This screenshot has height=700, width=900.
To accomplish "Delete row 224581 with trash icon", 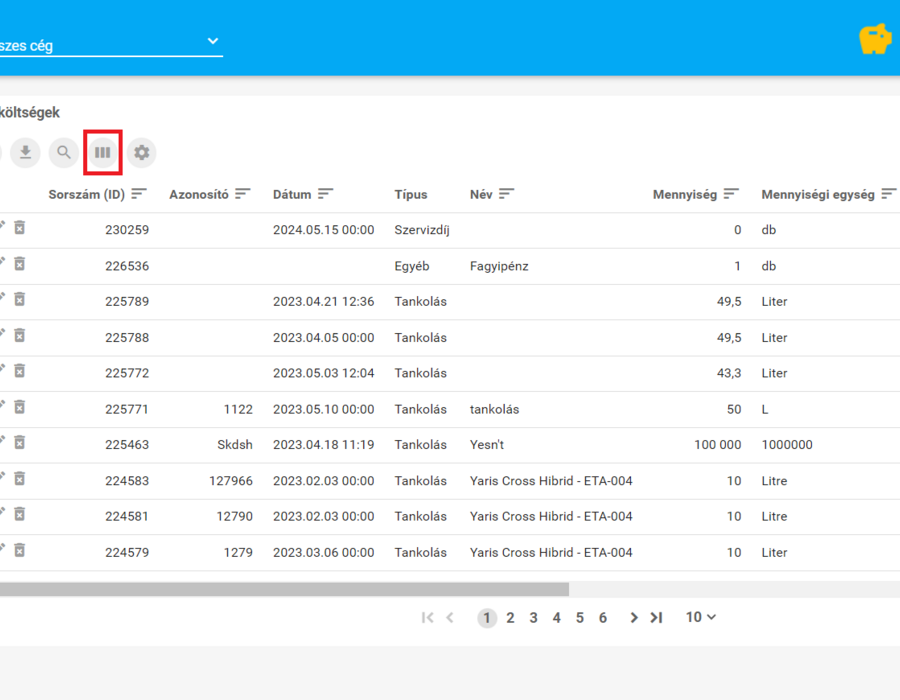I will 20,515.
